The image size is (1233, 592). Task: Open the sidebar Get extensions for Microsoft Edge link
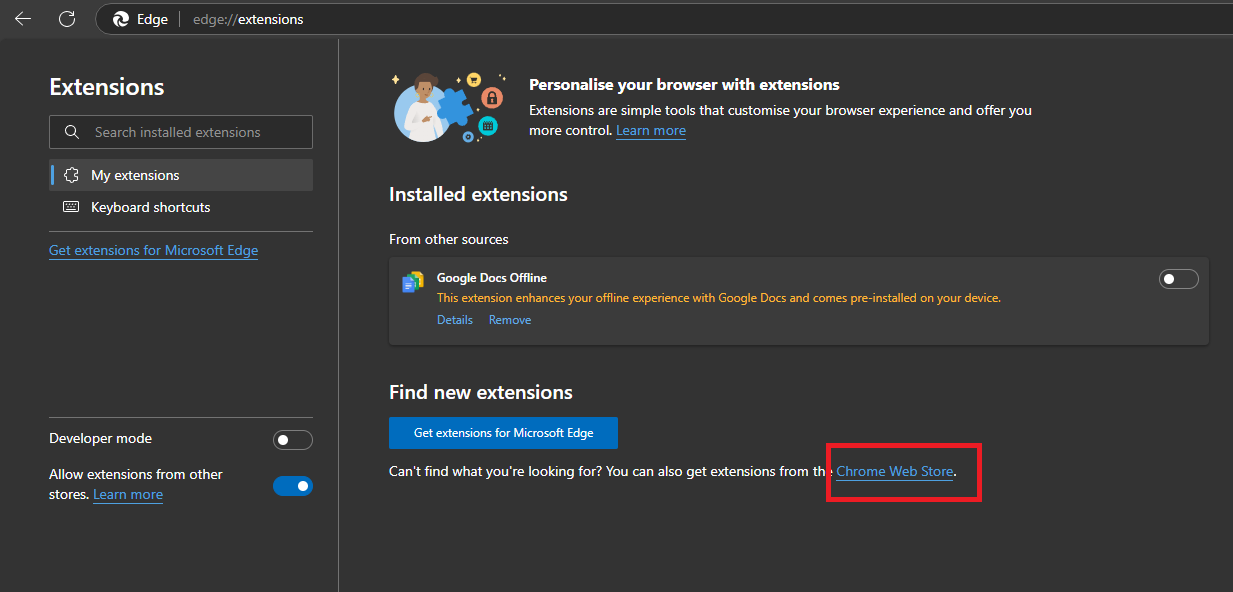coord(153,250)
